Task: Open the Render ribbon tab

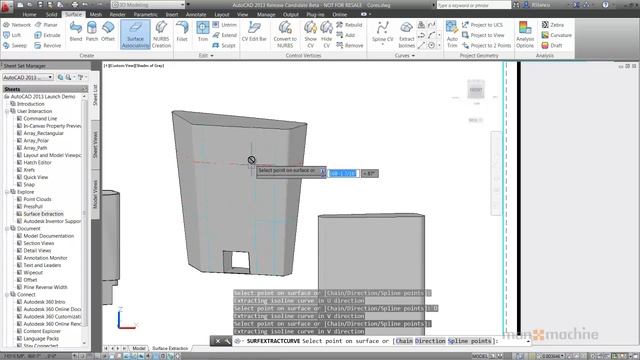Action: [x=118, y=14]
